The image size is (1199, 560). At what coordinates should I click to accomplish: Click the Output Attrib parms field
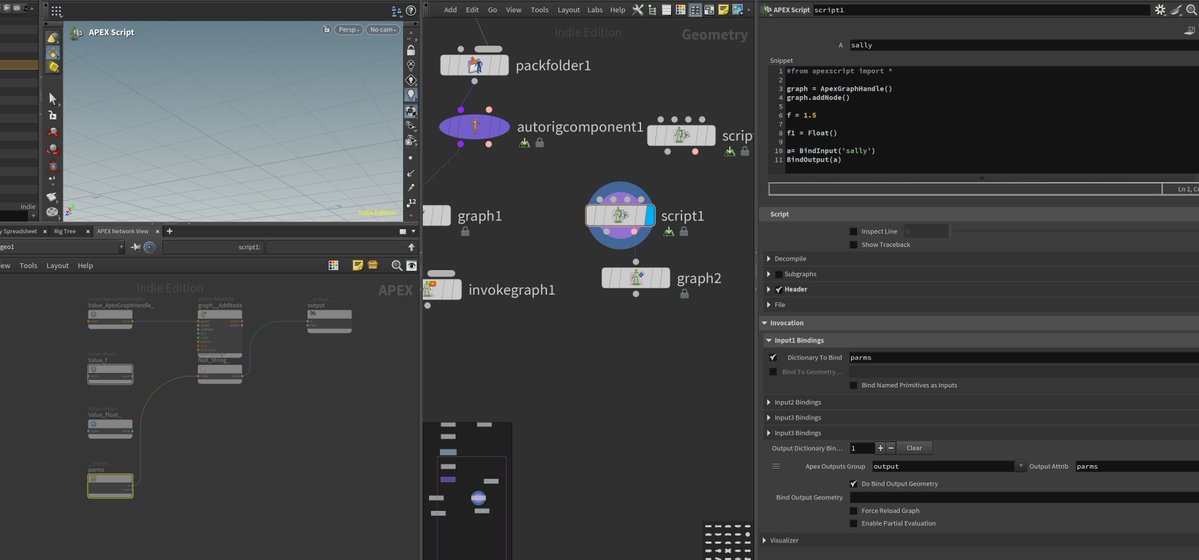coord(1136,466)
